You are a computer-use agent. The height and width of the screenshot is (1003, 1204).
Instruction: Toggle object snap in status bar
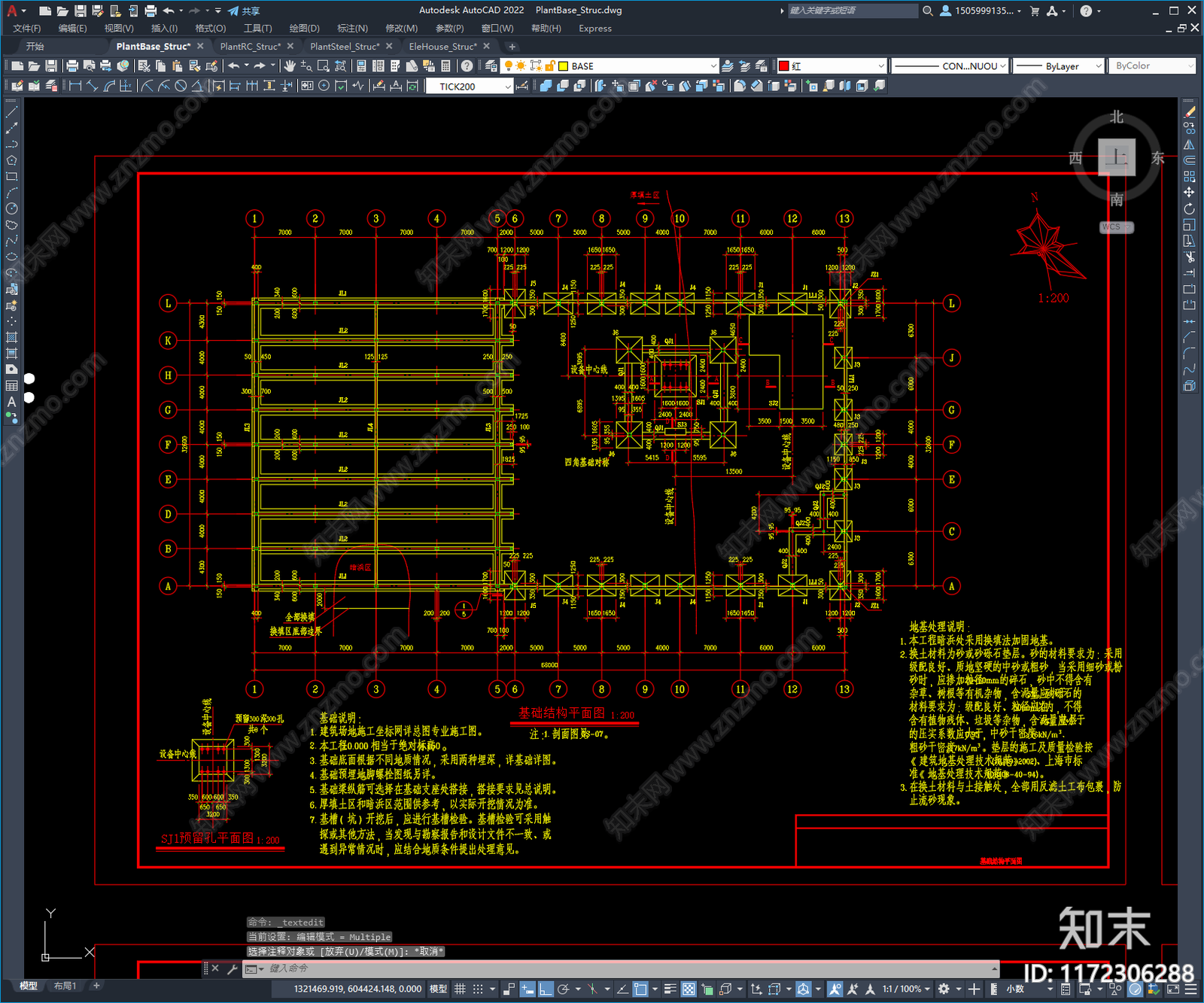(640, 989)
